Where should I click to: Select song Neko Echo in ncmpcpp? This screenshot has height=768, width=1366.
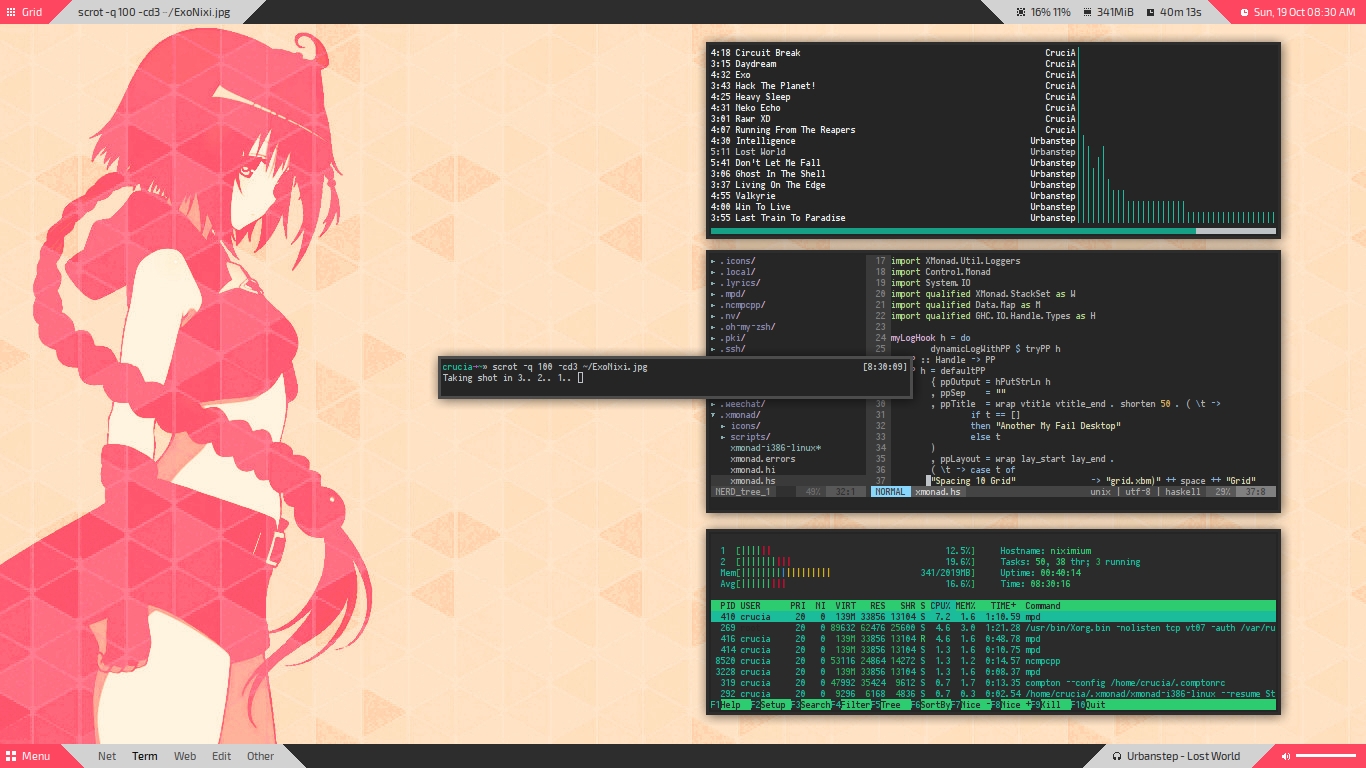pos(893,108)
